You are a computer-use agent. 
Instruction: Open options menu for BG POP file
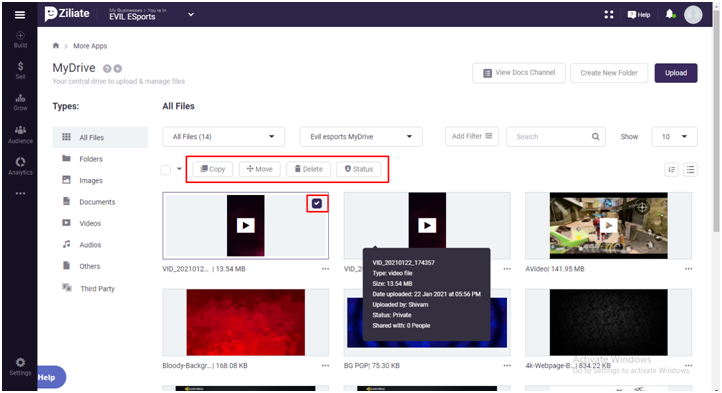[507, 366]
